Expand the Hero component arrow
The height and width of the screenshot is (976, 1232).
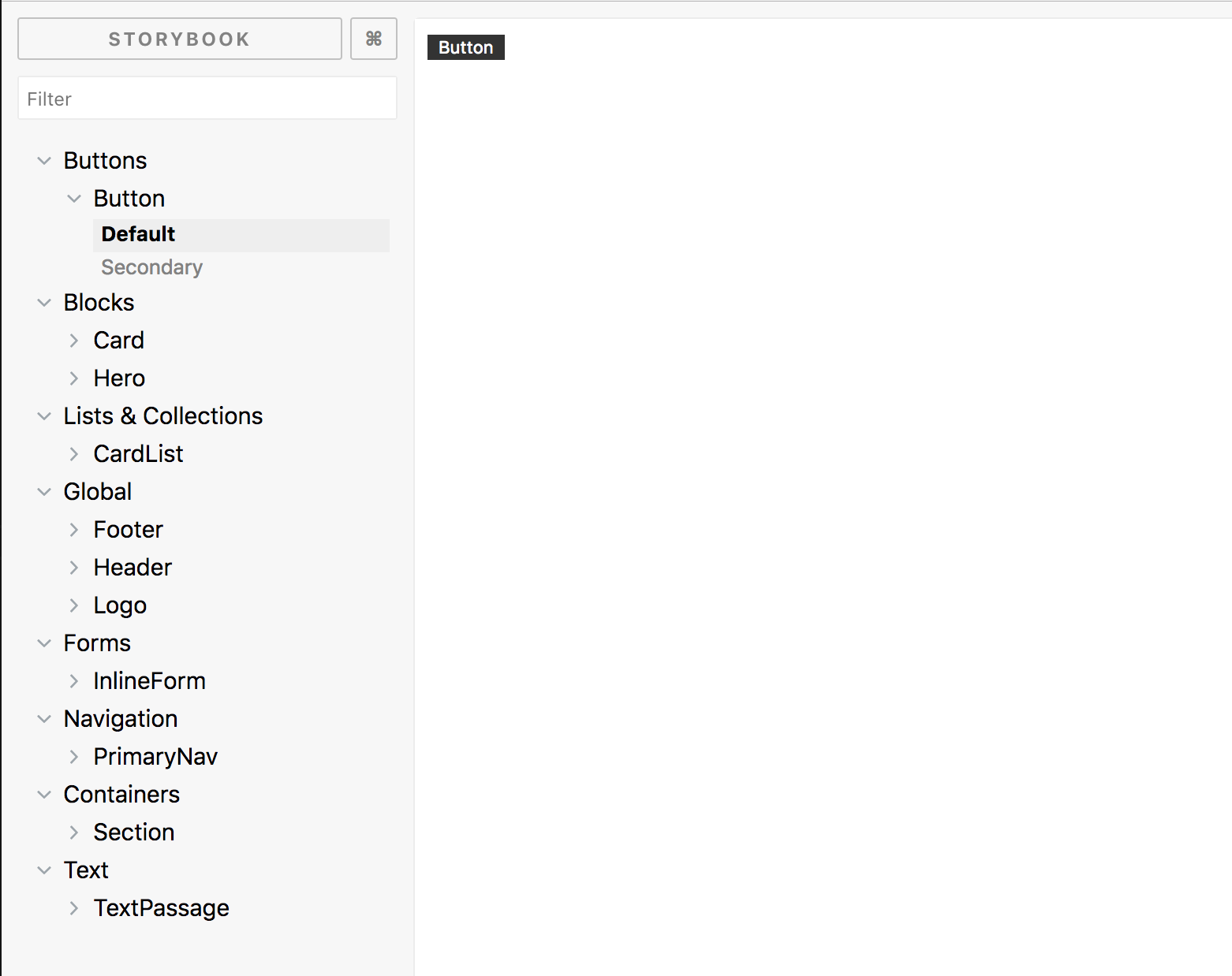[74, 378]
